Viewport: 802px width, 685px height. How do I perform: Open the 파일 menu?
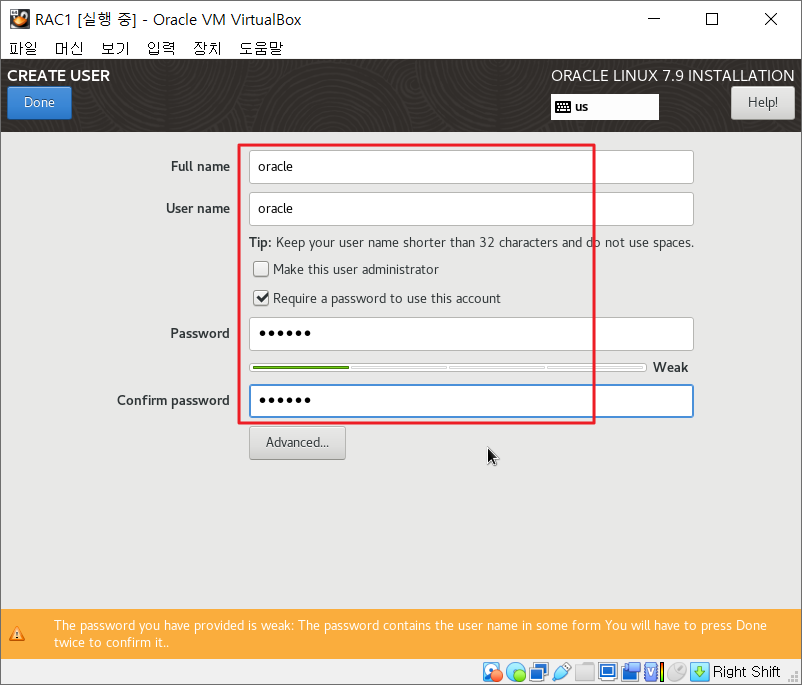pyautogui.click(x=23, y=48)
